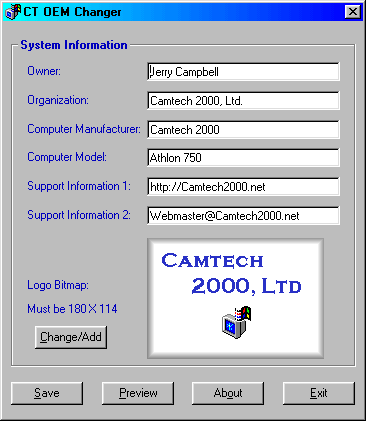Select the Computer Manufacturer text box
Screen dimensions: 366x421
(243, 129)
